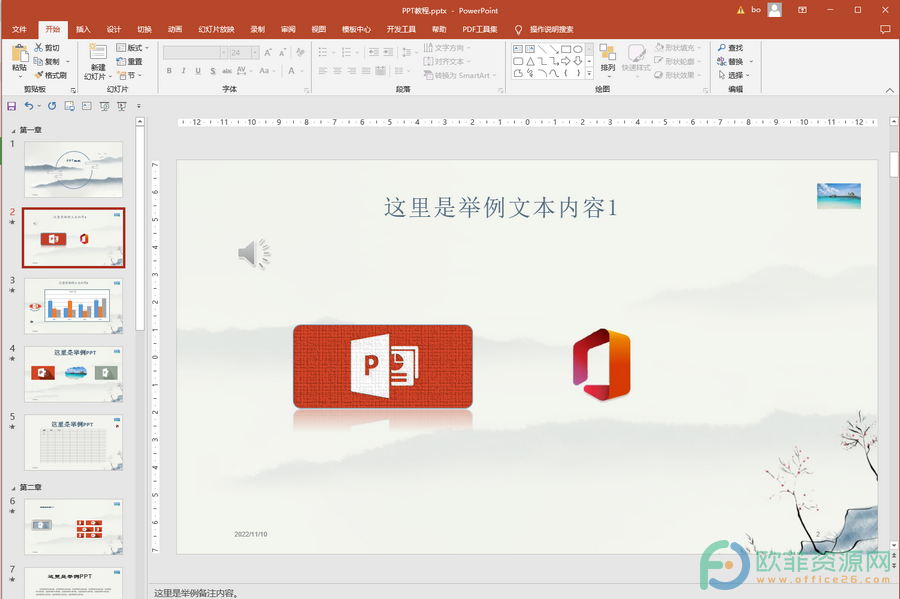Open the 开发工具 (Developer) tab
The image size is (900, 599).
401,29
